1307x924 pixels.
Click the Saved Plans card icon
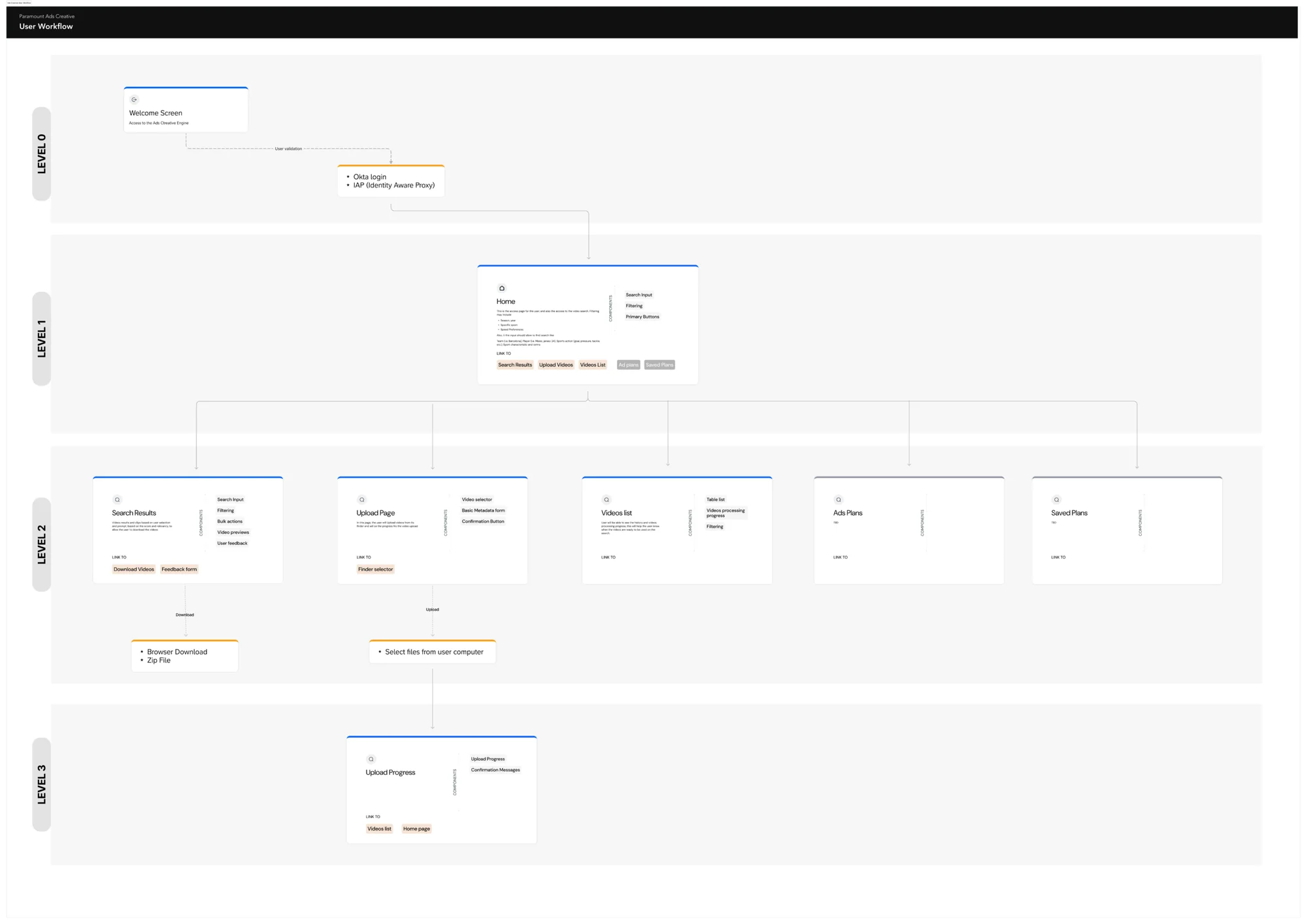[x=1057, y=500]
